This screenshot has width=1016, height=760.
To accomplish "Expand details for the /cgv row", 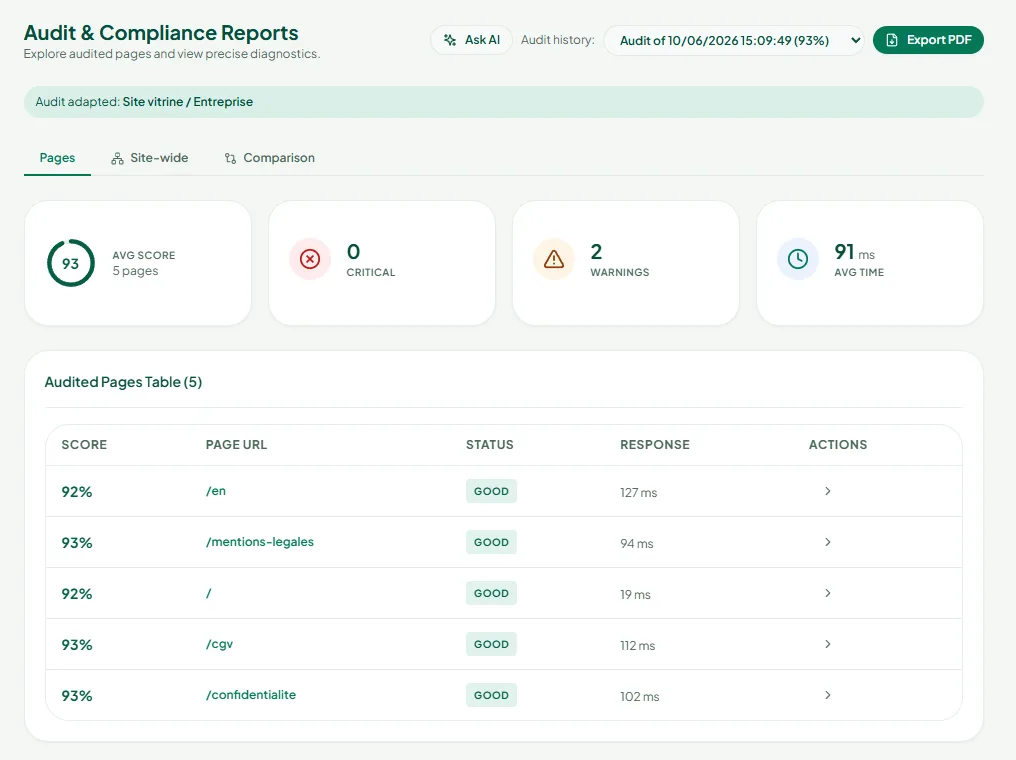I will pos(827,644).
